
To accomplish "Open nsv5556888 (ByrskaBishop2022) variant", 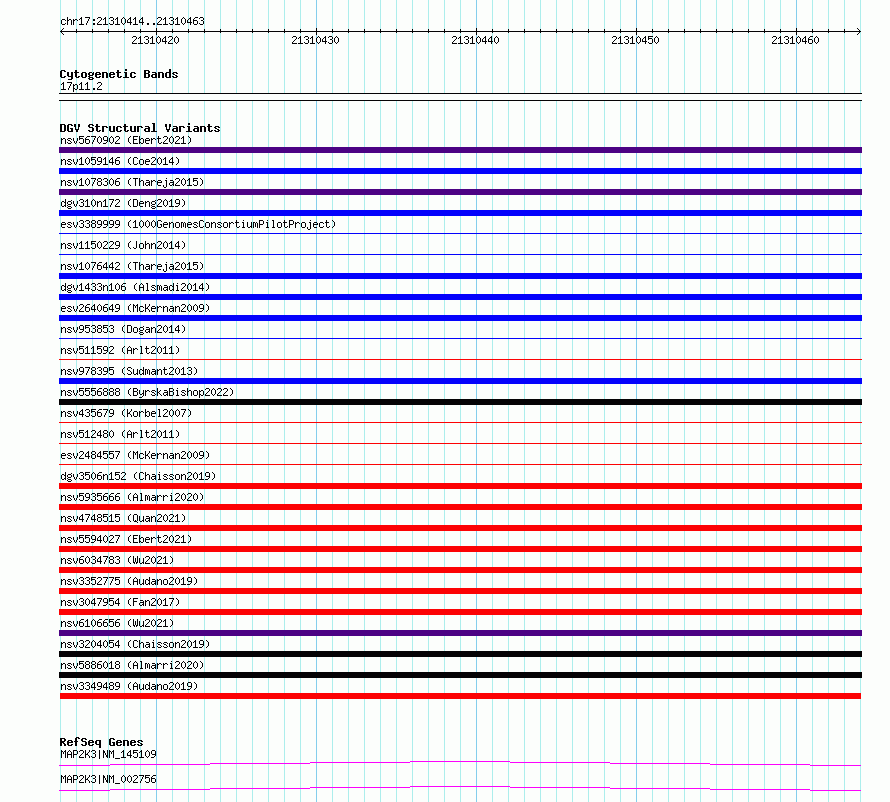I will [x=147, y=392].
